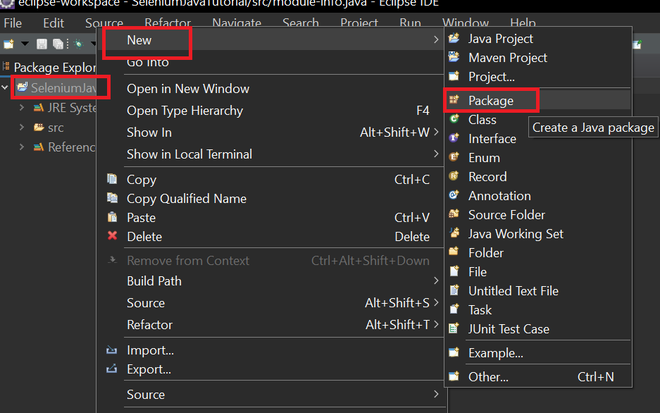The image size is (660, 413).
Task: Click the Ctrl+N shortcut text
Action: [x=596, y=377]
